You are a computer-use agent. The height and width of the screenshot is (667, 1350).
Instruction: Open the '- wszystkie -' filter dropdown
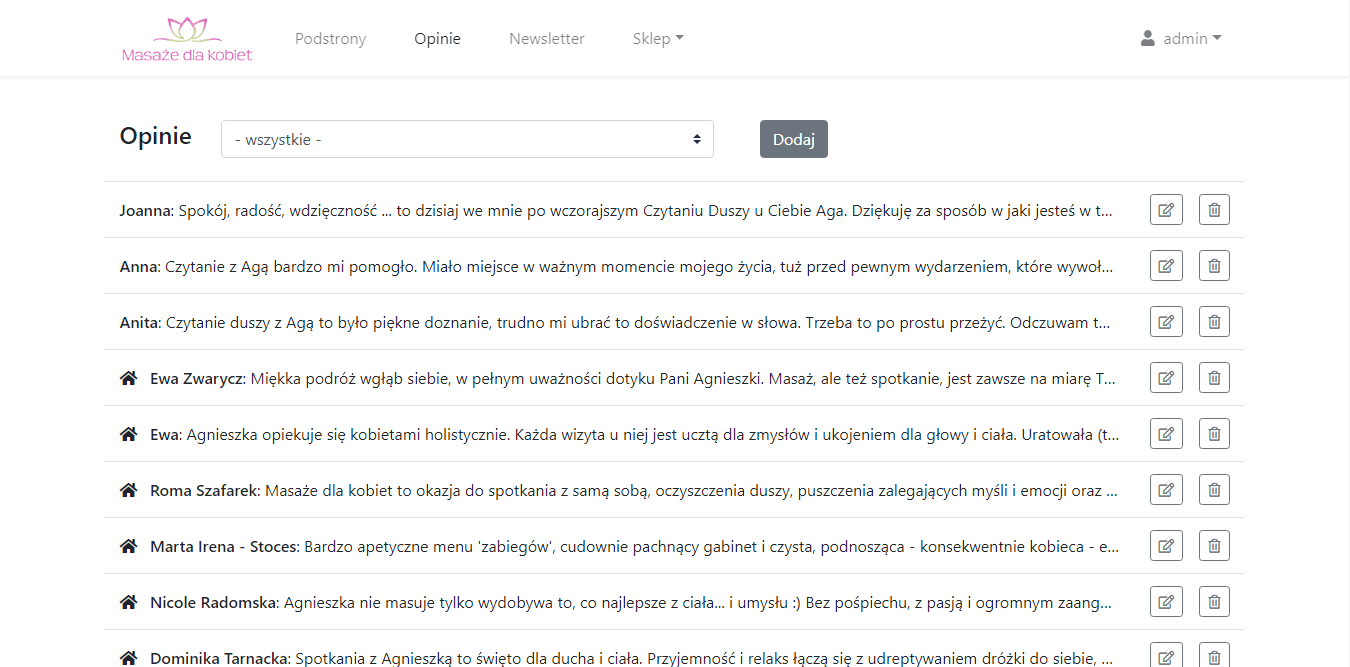[x=467, y=139]
